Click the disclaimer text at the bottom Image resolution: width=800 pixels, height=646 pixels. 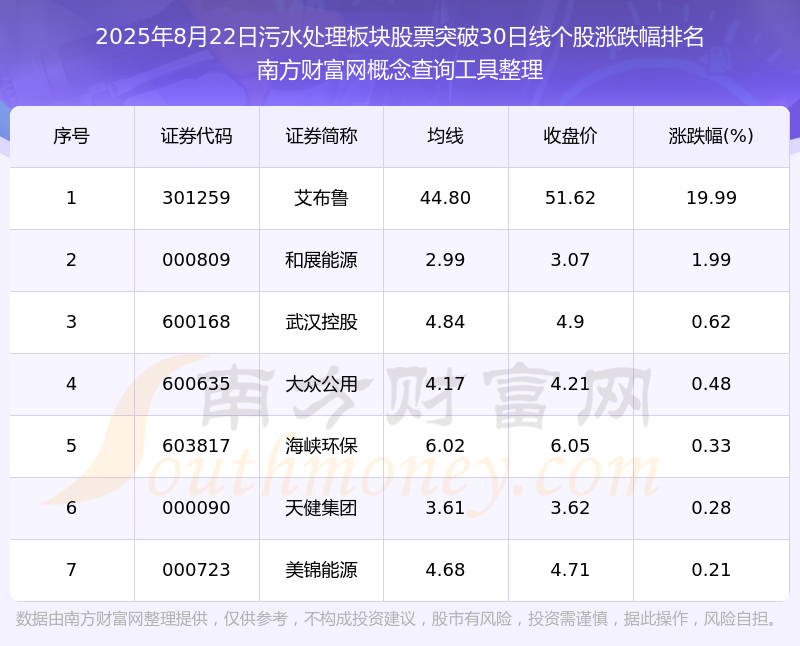[x=396, y=619]
